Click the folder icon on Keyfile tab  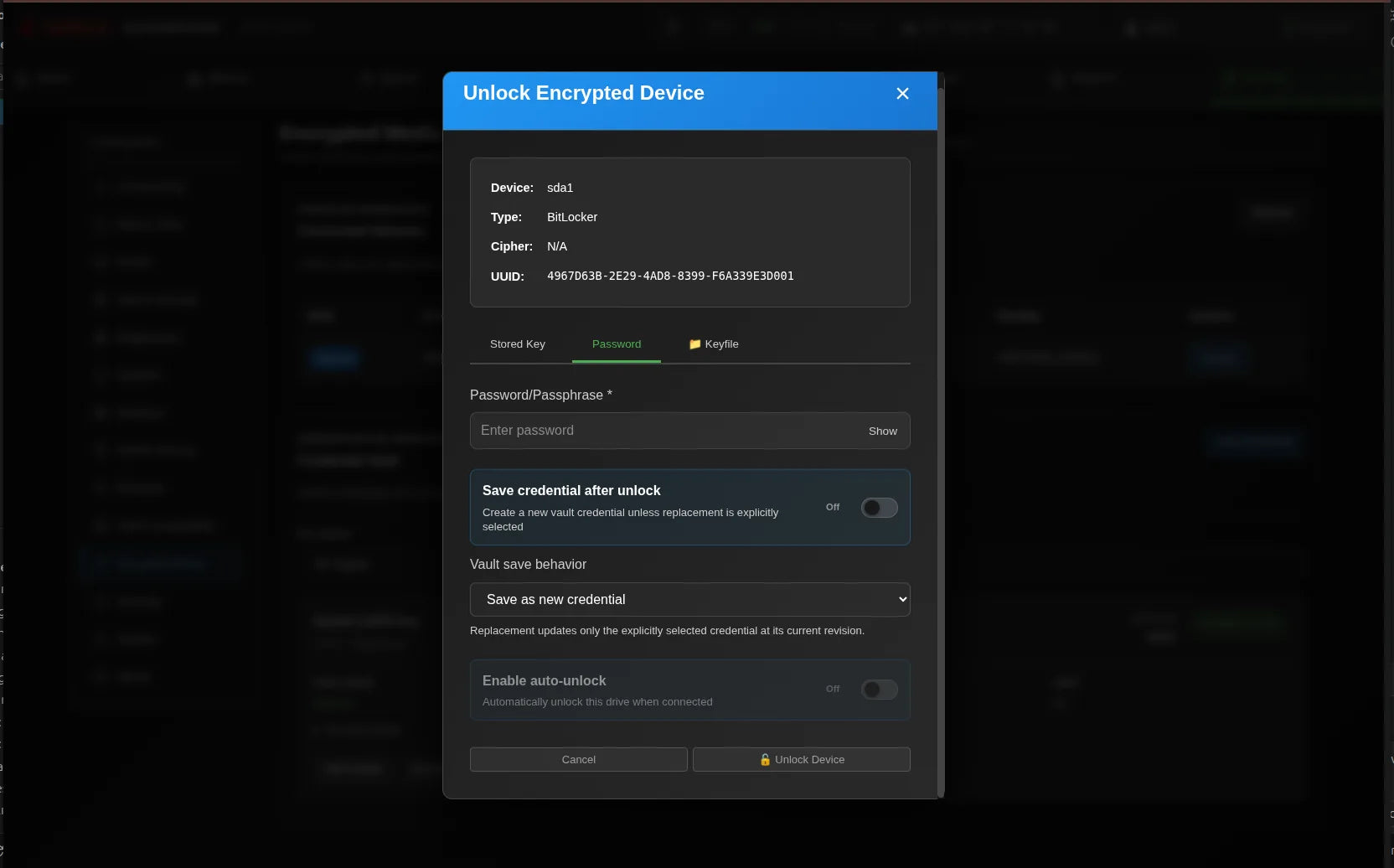pos(694,344)
